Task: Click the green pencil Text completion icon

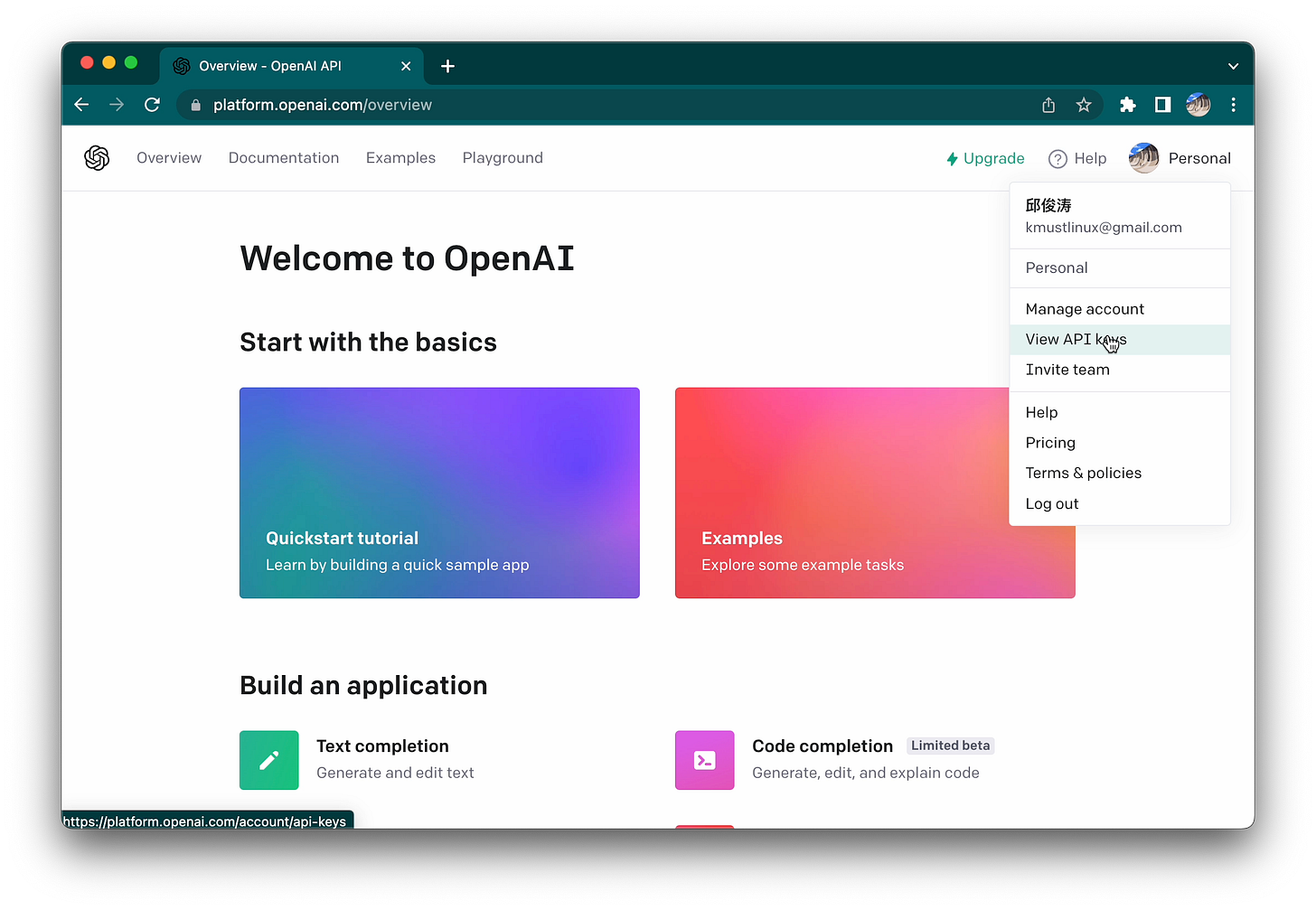Action: (269, 760)
